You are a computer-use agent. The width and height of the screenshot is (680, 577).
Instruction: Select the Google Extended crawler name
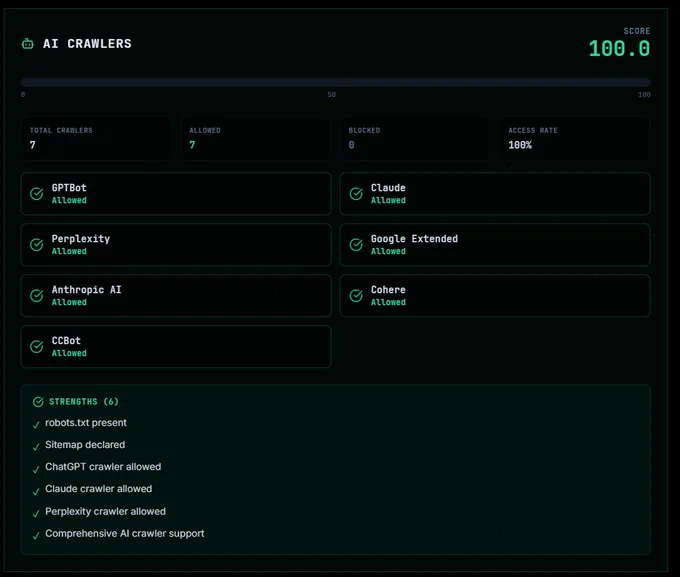point(414,239)
